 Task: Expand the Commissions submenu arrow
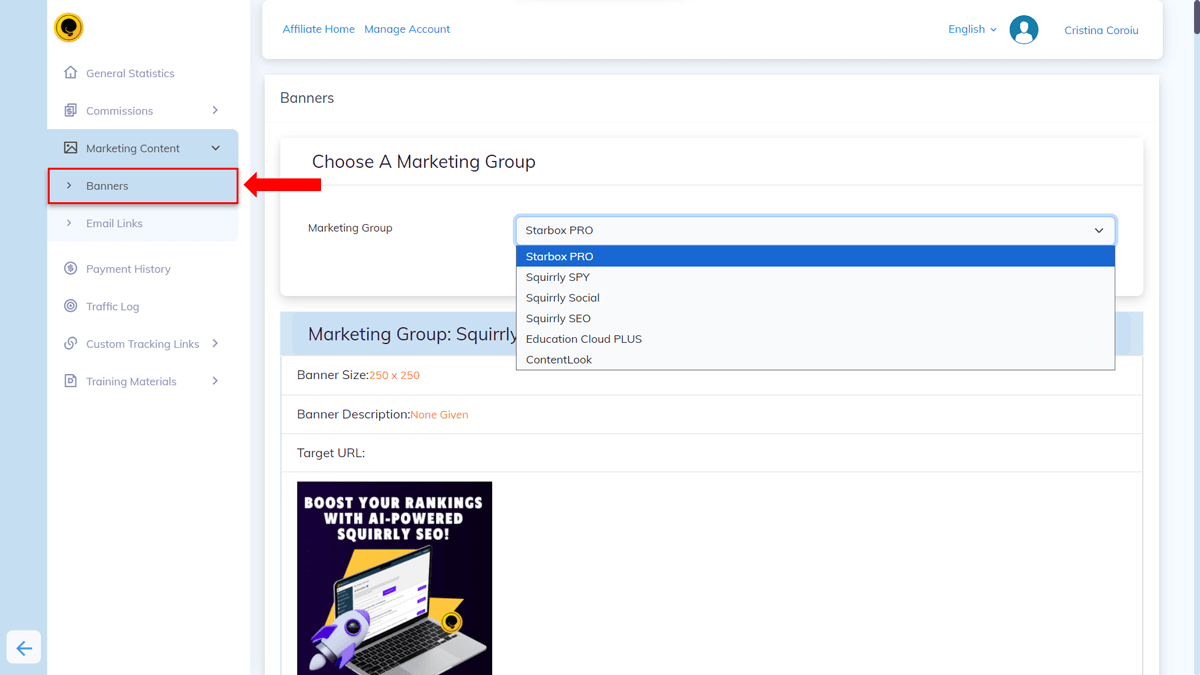pos(215,110)
